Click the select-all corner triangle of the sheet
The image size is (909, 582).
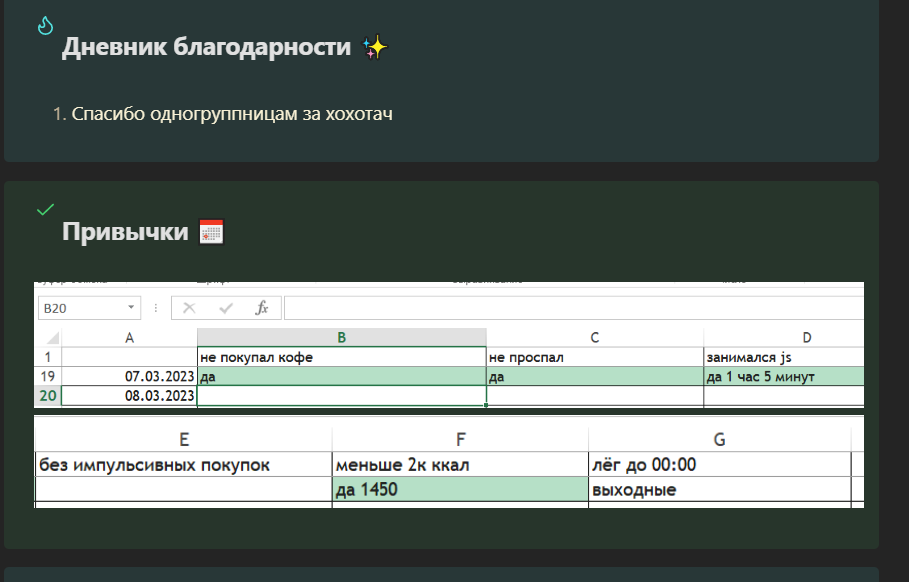[x=52, y=338]
